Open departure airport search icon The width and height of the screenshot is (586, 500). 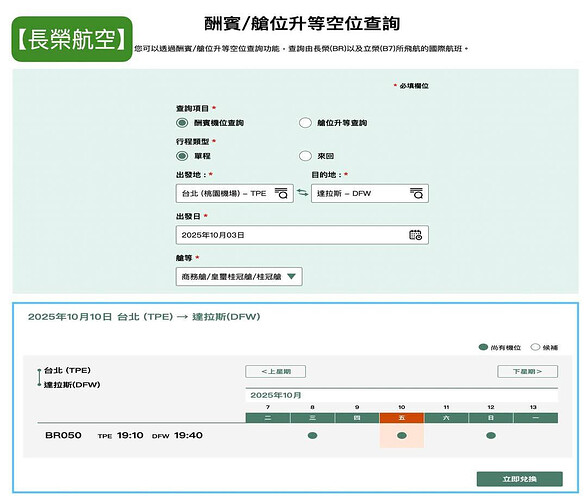click(x=281, y=193)
